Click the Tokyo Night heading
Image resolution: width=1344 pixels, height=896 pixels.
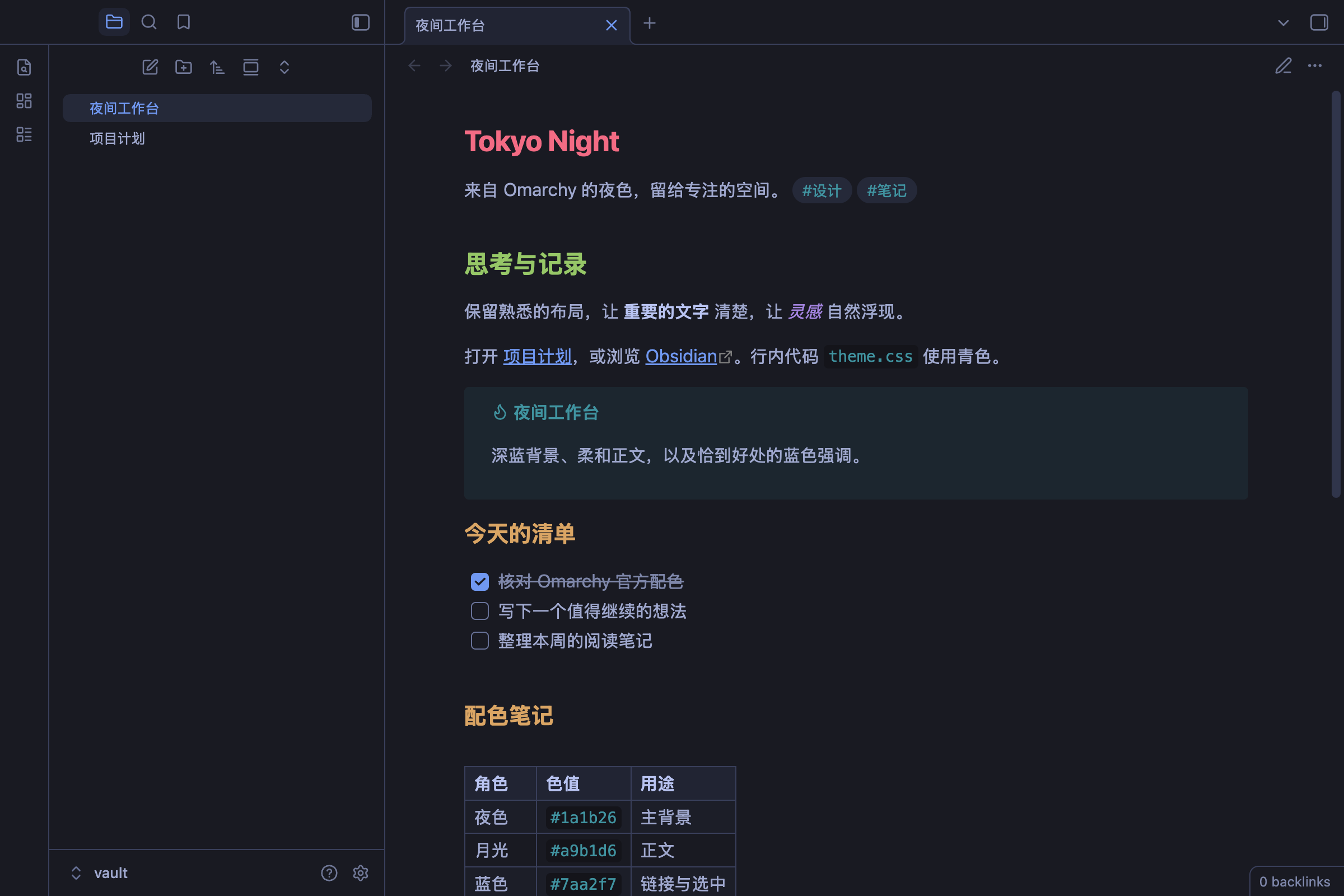click(542, 142)
